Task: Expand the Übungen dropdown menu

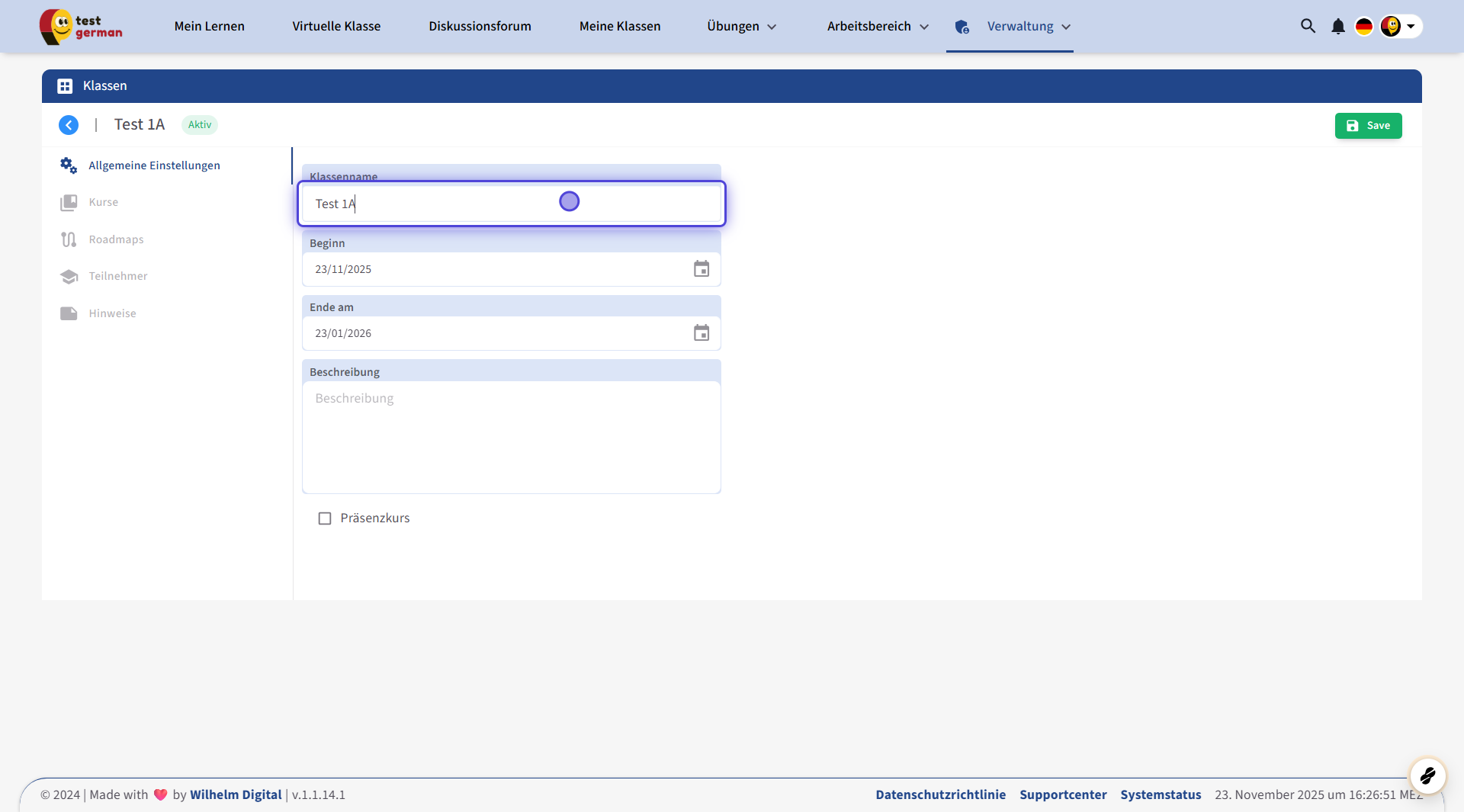Action: coord(741,27)
